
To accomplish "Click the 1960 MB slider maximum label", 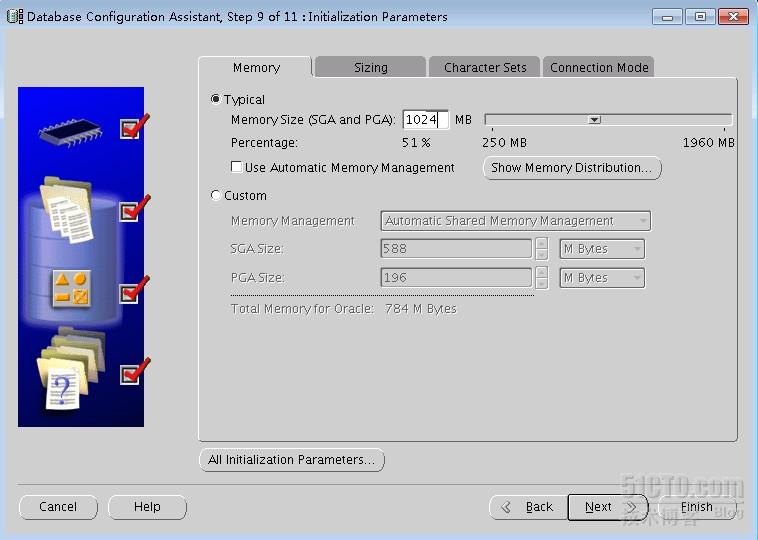I will [x=709, y=143].
